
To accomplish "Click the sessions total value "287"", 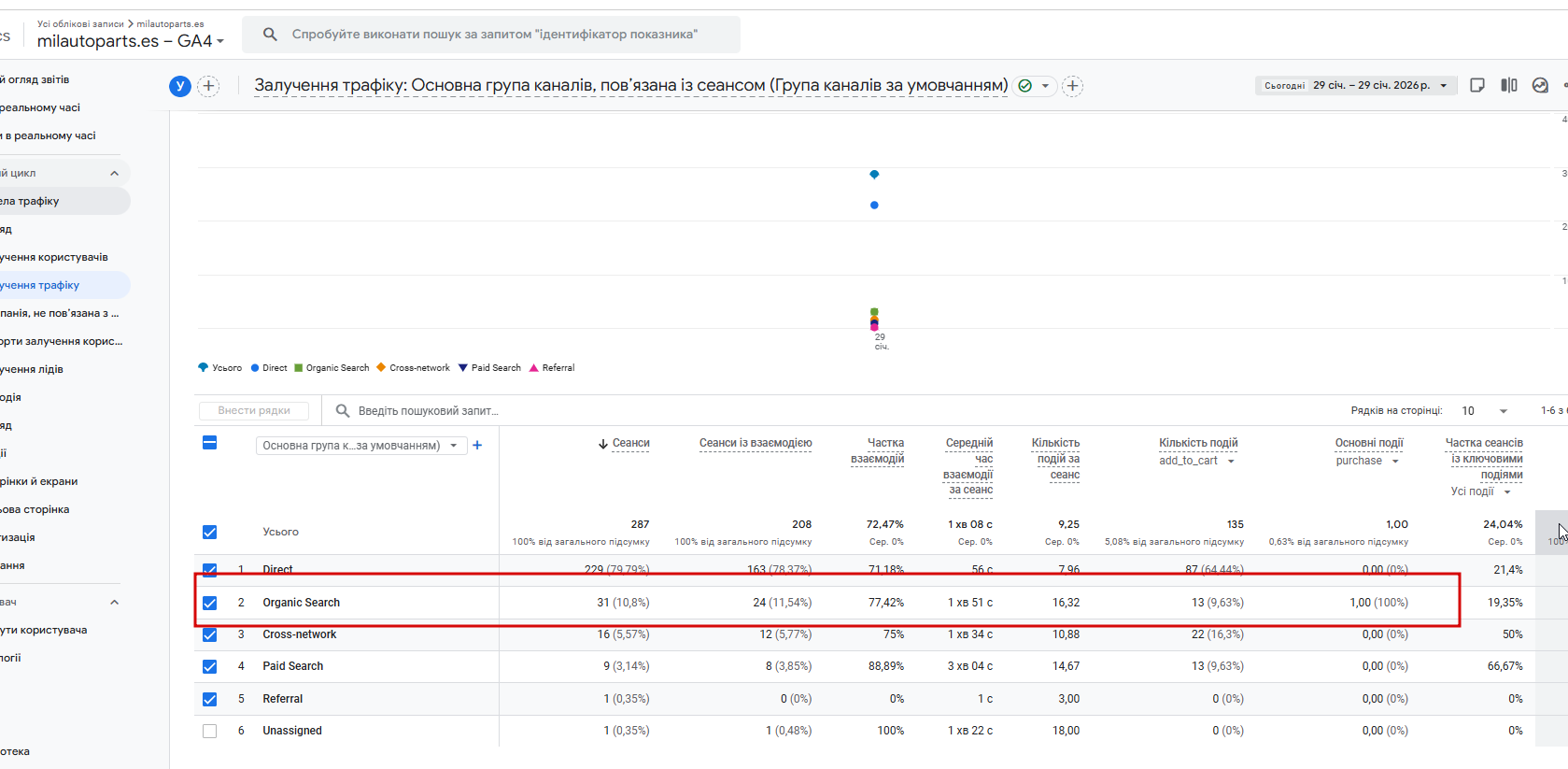I will click(640, 524).
